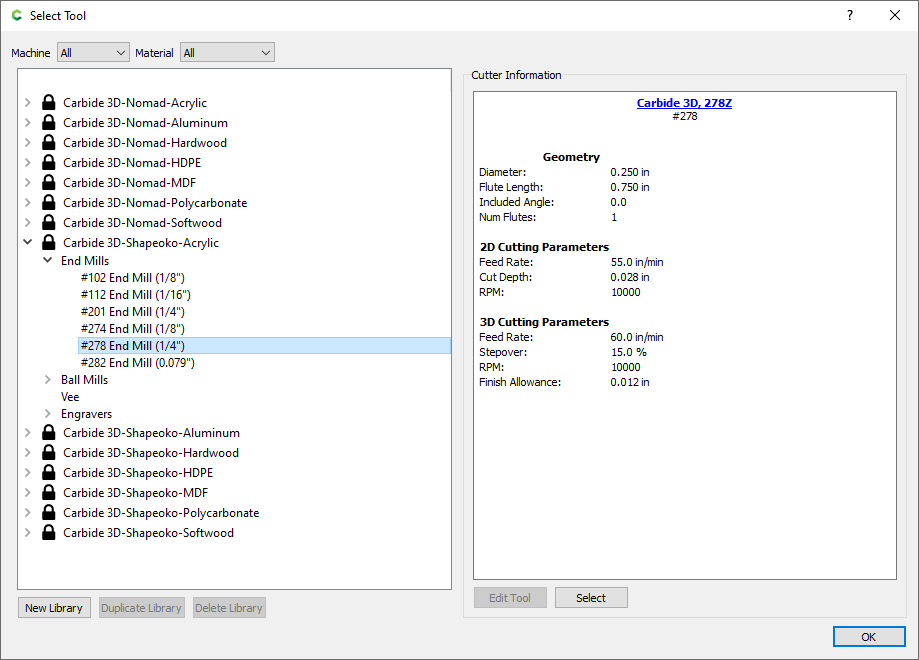
Task: Collapse the End Mills group
Action: (47, 260)
